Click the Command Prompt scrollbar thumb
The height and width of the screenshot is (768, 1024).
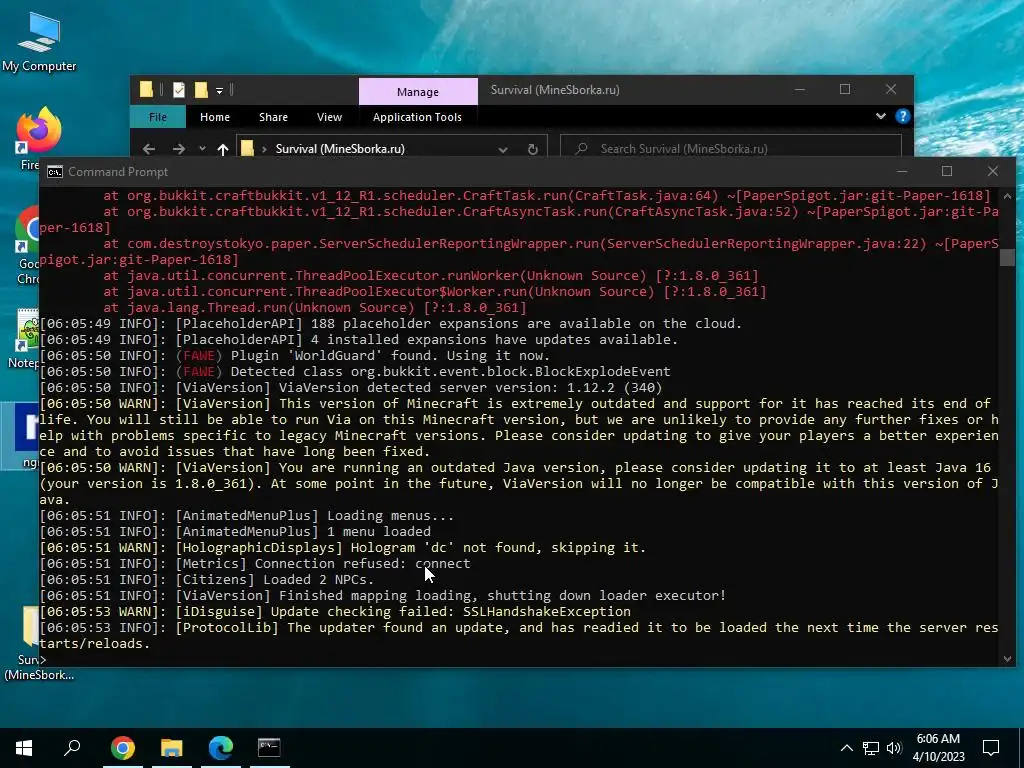pos(1007,257)
